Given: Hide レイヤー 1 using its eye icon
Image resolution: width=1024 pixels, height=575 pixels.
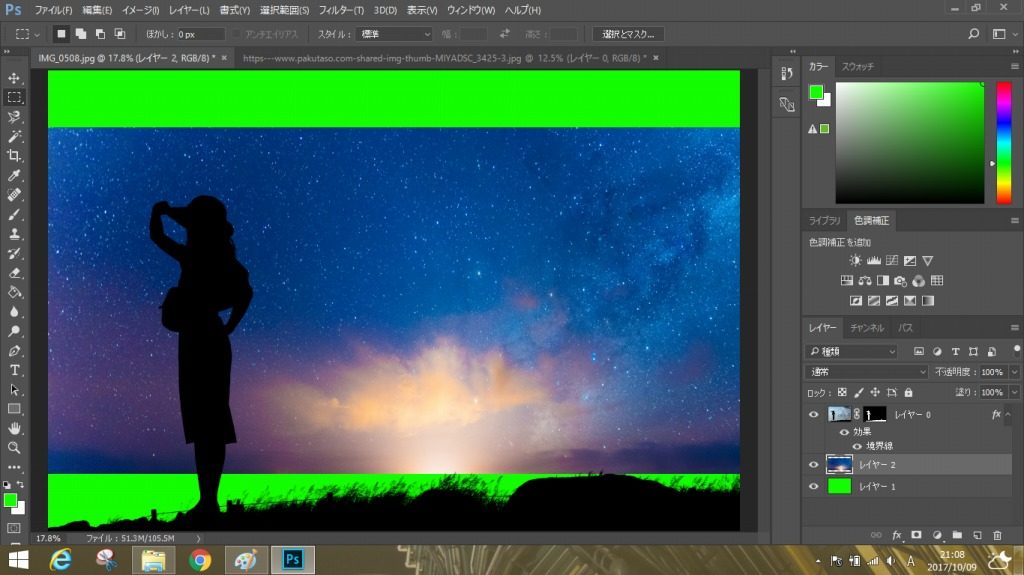Looking at the screenshot, I should point(813,486).
